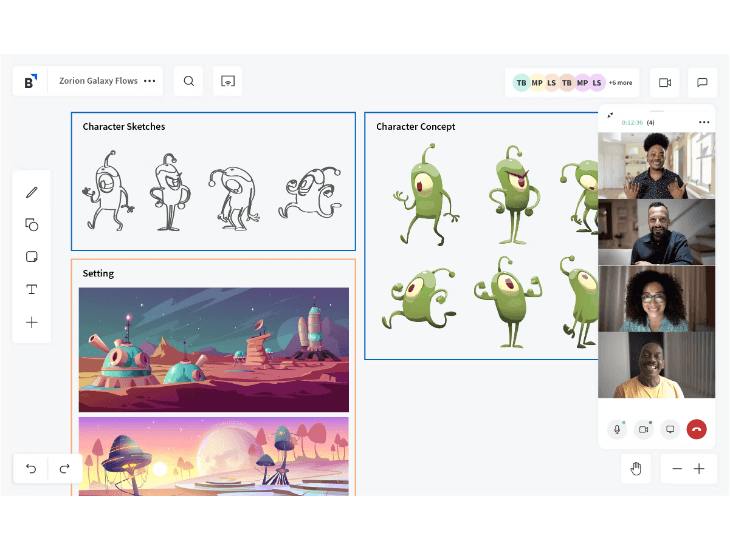Toggle camera off in call panel
The image size is (730, 550).
point(644,429)
